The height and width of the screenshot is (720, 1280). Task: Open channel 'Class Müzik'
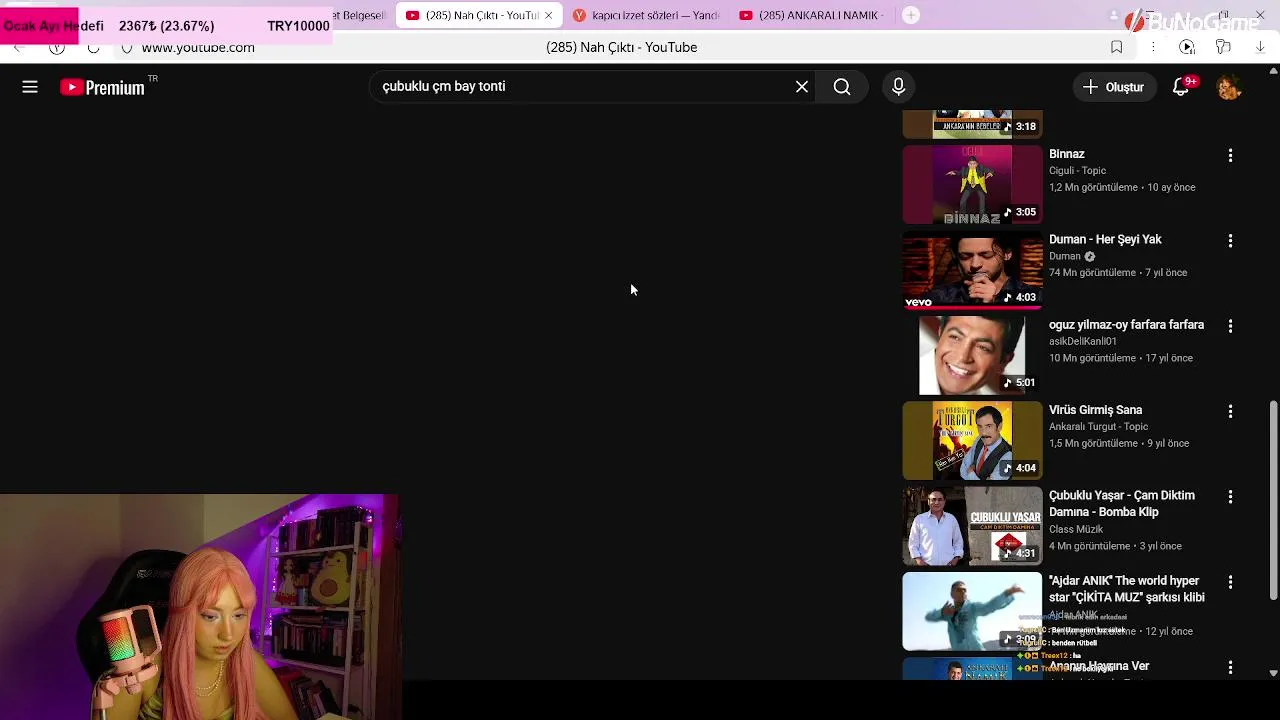(1076, 529)
